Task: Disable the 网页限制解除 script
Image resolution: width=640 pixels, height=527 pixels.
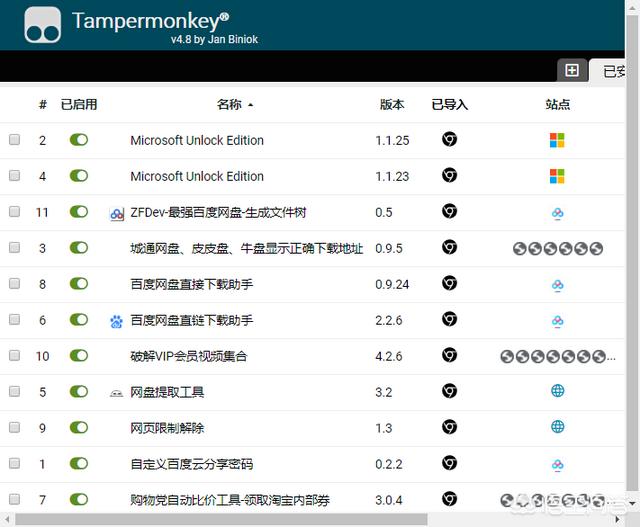Action: click(x=79, y=427)
